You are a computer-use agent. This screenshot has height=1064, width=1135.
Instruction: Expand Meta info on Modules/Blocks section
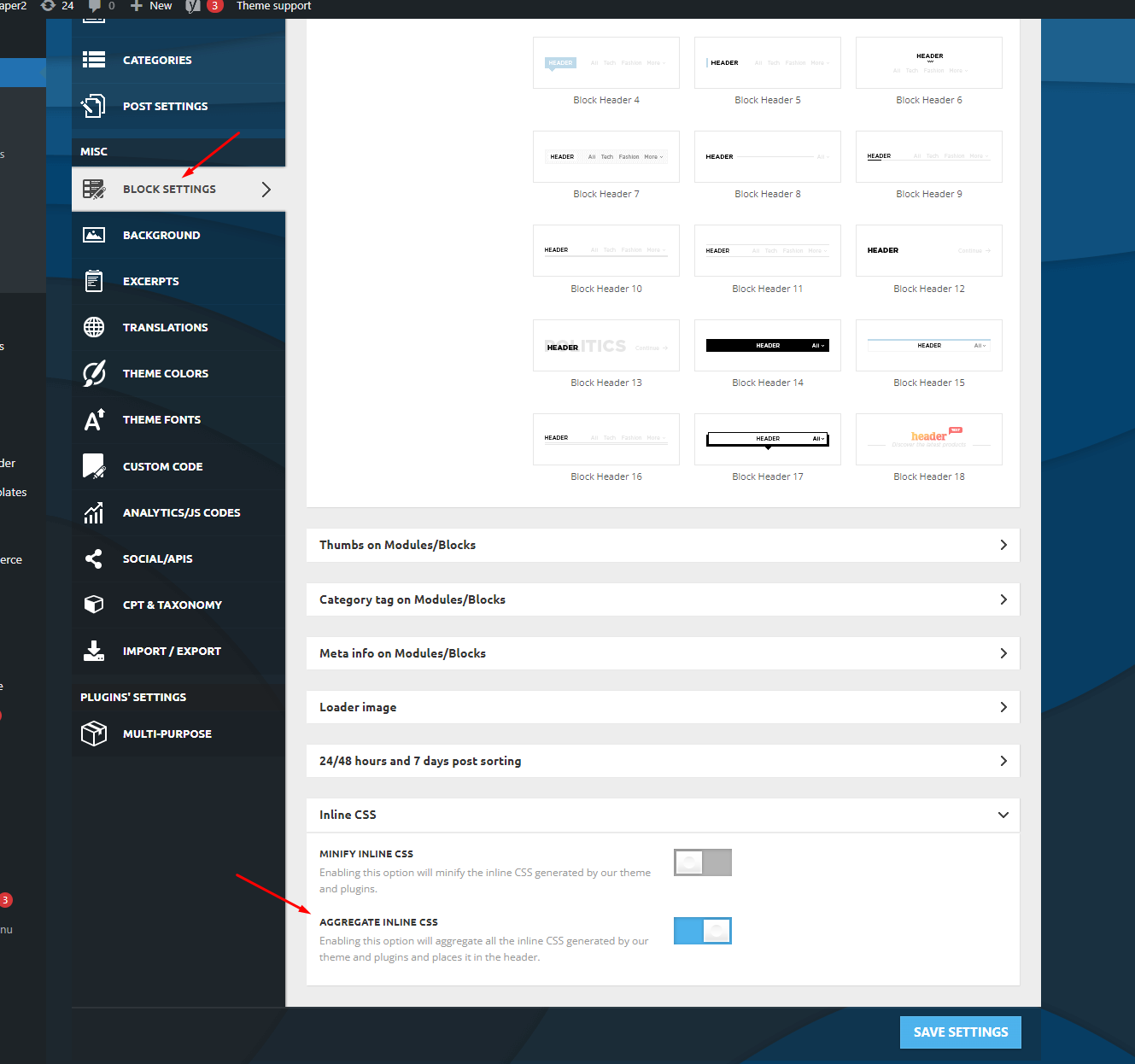(x=663, y=653)
